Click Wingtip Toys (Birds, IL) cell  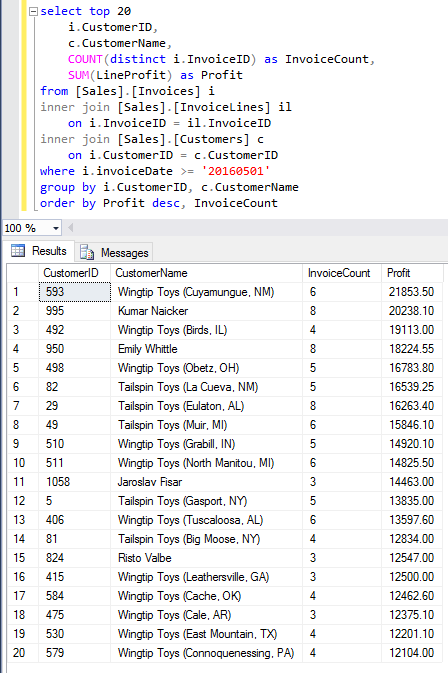207,330
